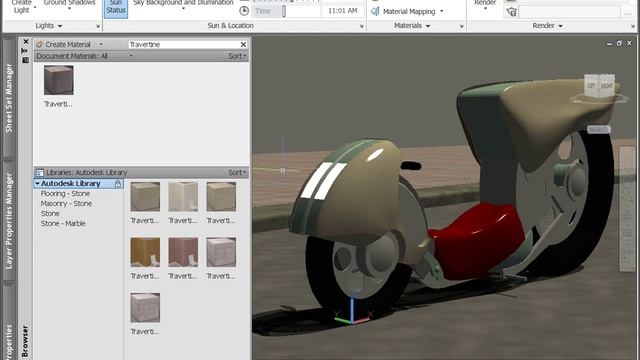This screenshot has width=640, height=360.
Task: Select the Masonry - Stone category
Action: [x=66, y=203]
